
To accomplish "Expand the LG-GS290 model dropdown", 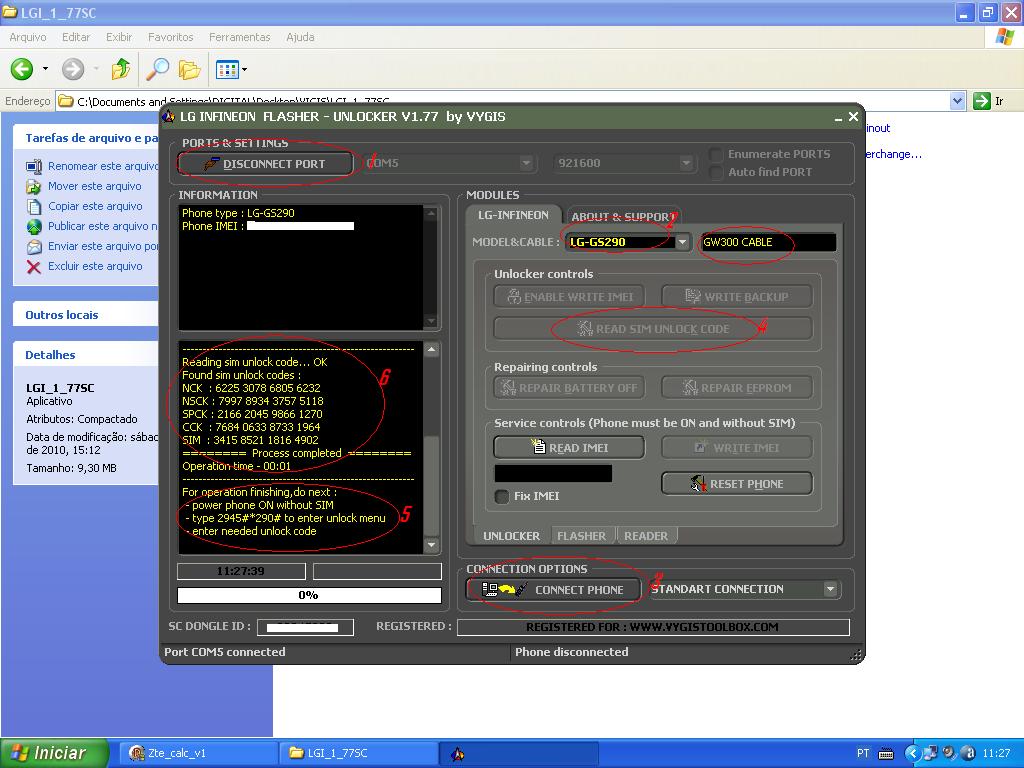I will coord(682,242).
